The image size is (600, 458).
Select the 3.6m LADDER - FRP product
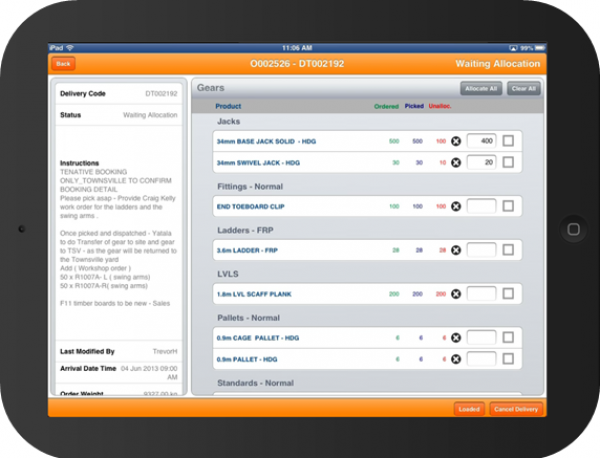tap(247, 251)
